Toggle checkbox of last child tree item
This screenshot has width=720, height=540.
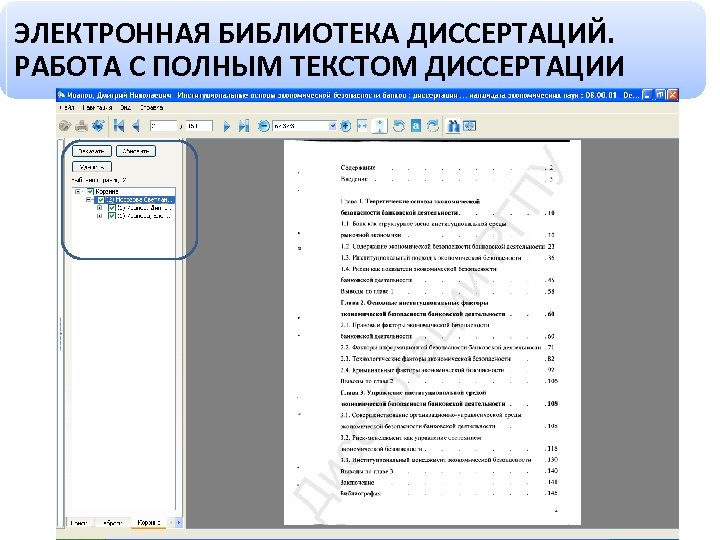pyautogui.click(x=112, y=215)
